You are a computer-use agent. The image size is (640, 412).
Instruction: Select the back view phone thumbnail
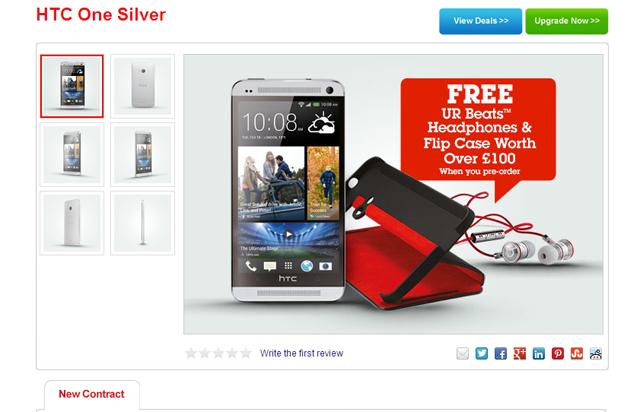tap(142, 86)
